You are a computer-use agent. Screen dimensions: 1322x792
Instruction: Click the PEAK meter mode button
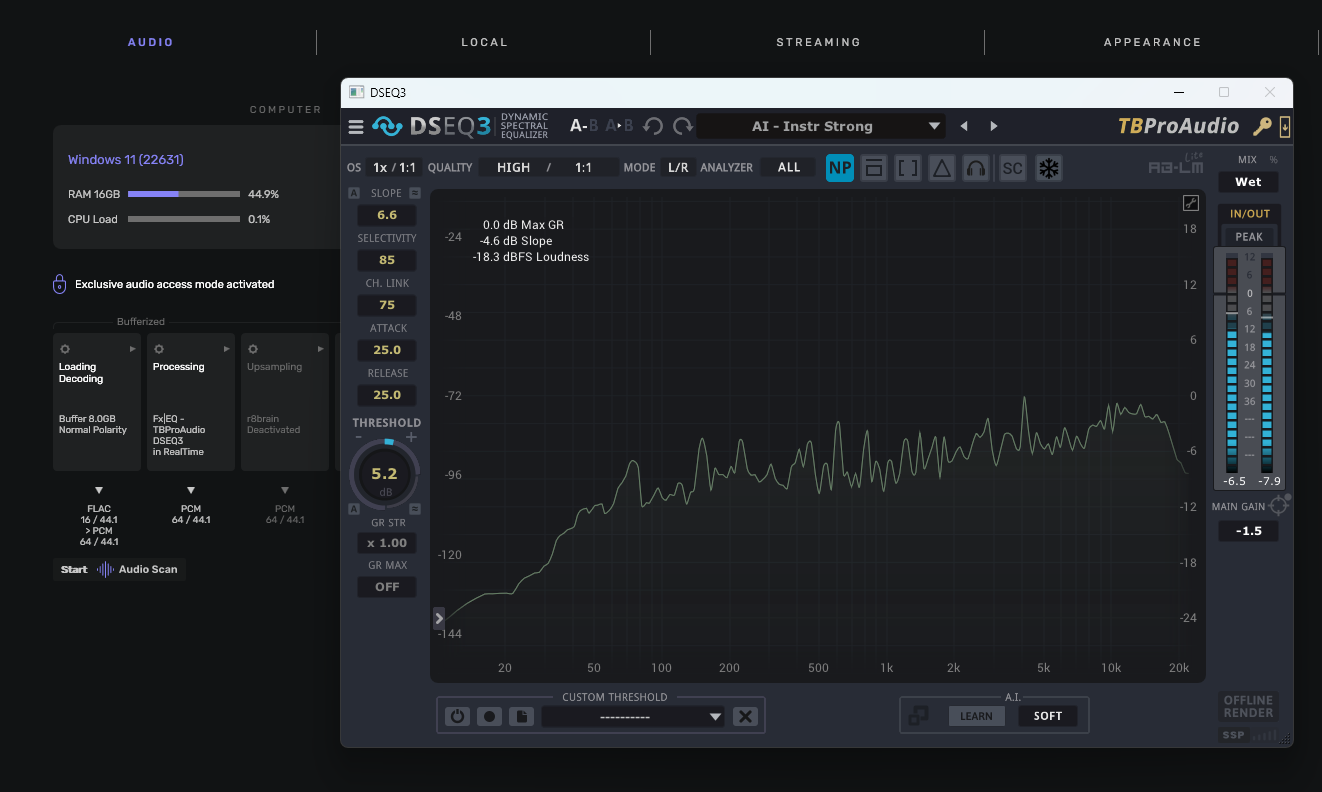(x=1249, y=237)
